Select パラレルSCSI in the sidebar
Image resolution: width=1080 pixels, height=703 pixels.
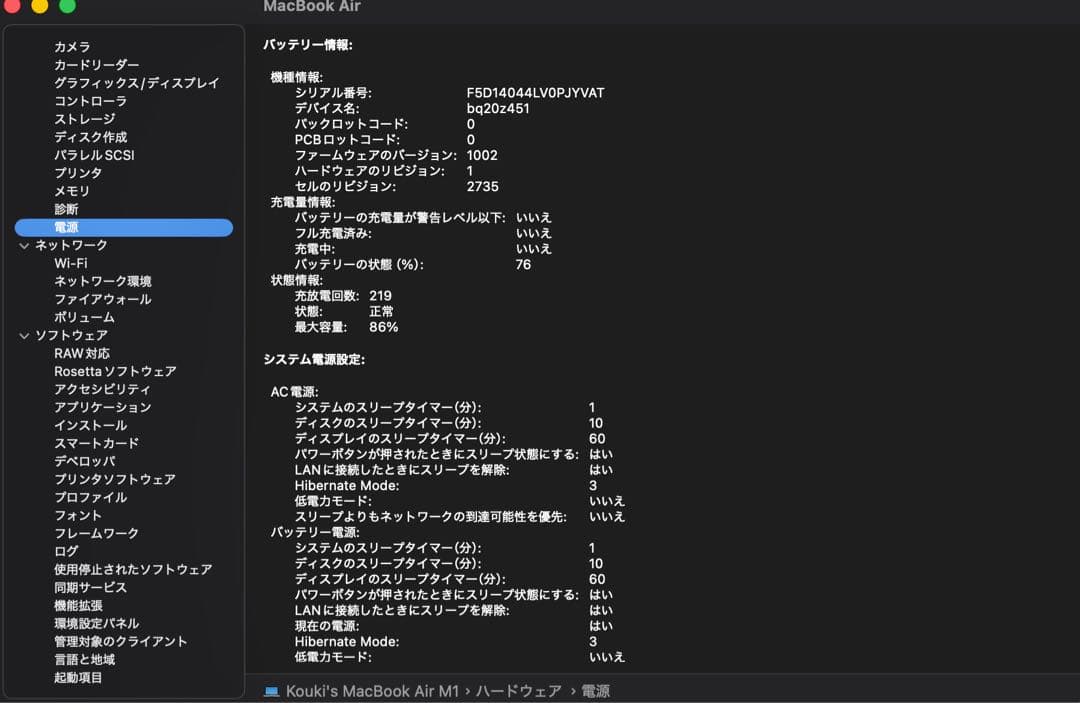click(x=94, y=155)
